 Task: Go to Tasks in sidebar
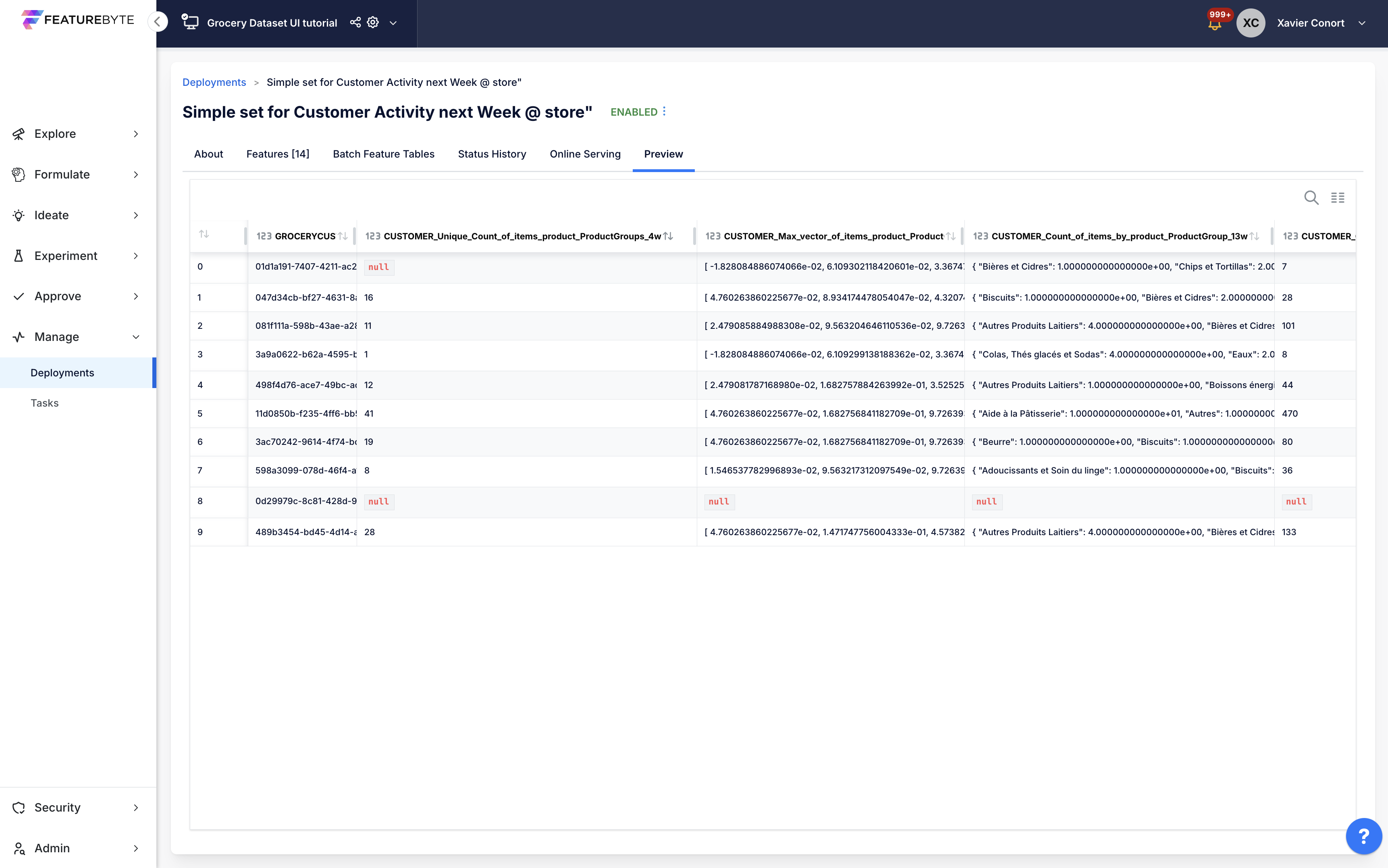pyautogui.click(x=45, y=403)
